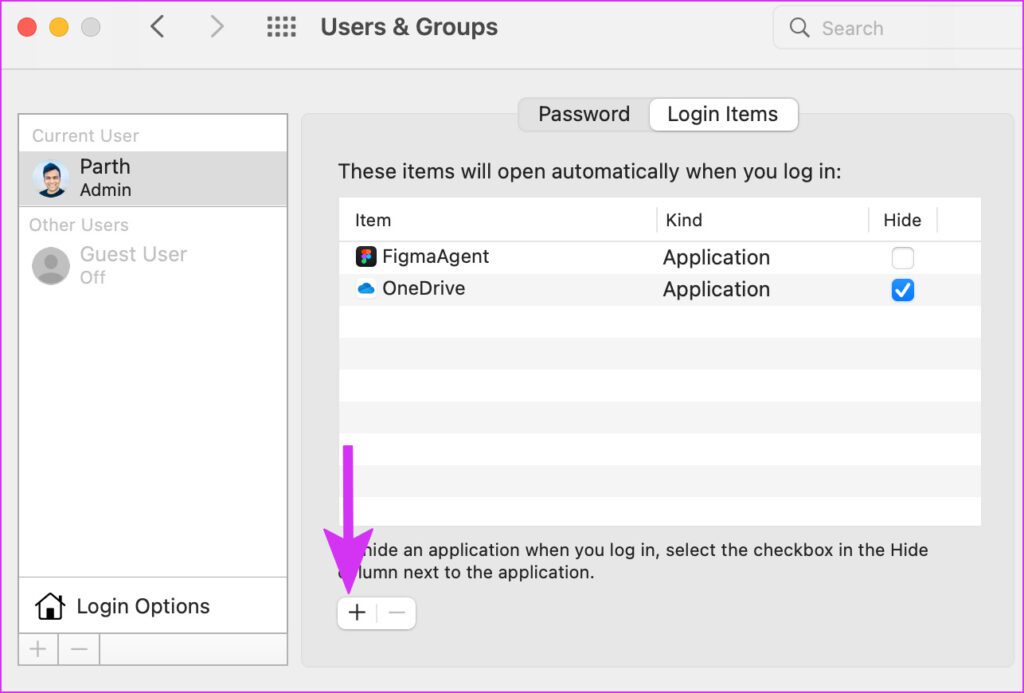1024x693 pixels.
Task: Enable the Hide checkbox for FigmaAgent
Action: tap(903, 257)
